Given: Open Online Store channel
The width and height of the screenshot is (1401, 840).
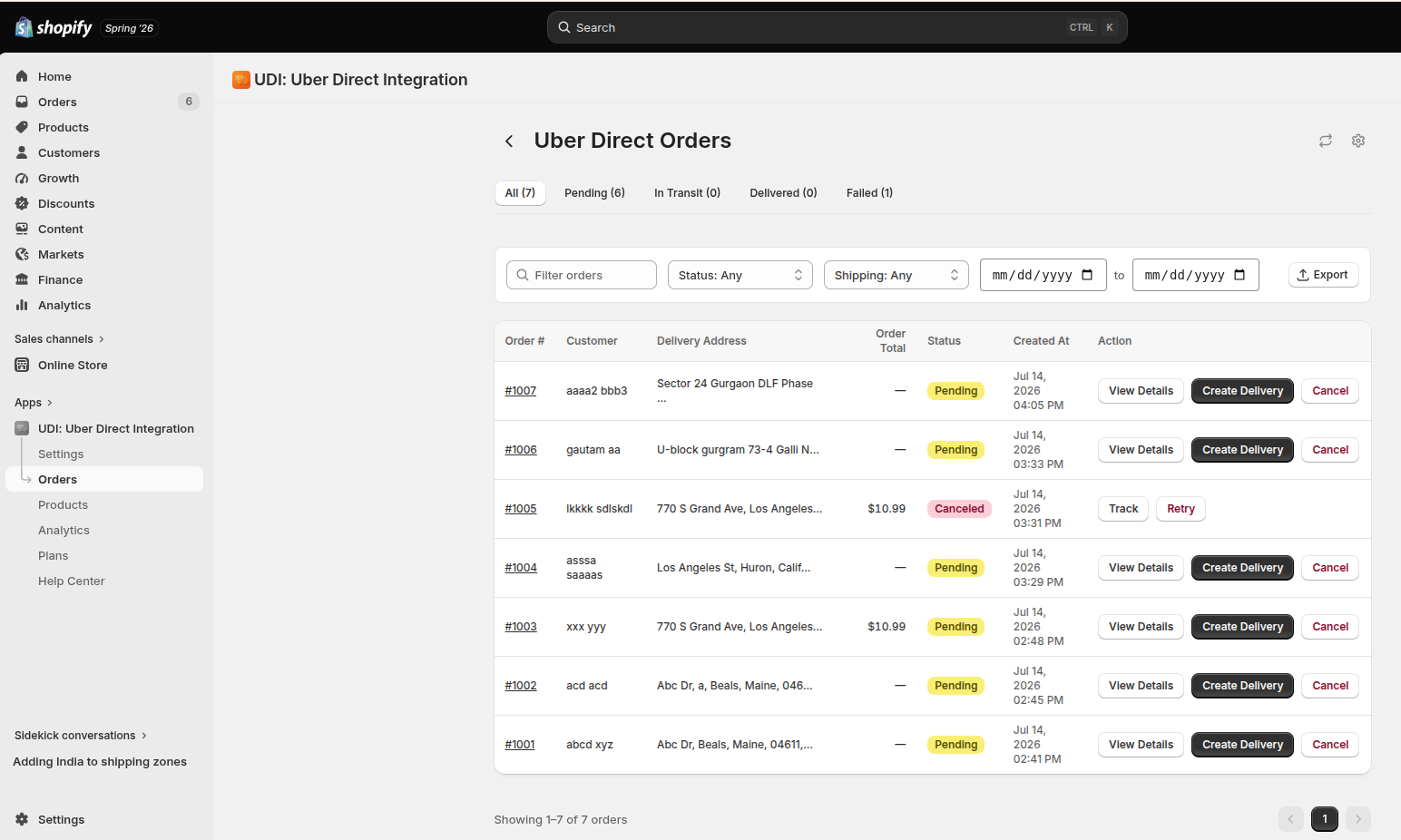Looking at the screenshot, I should [73, 365].
